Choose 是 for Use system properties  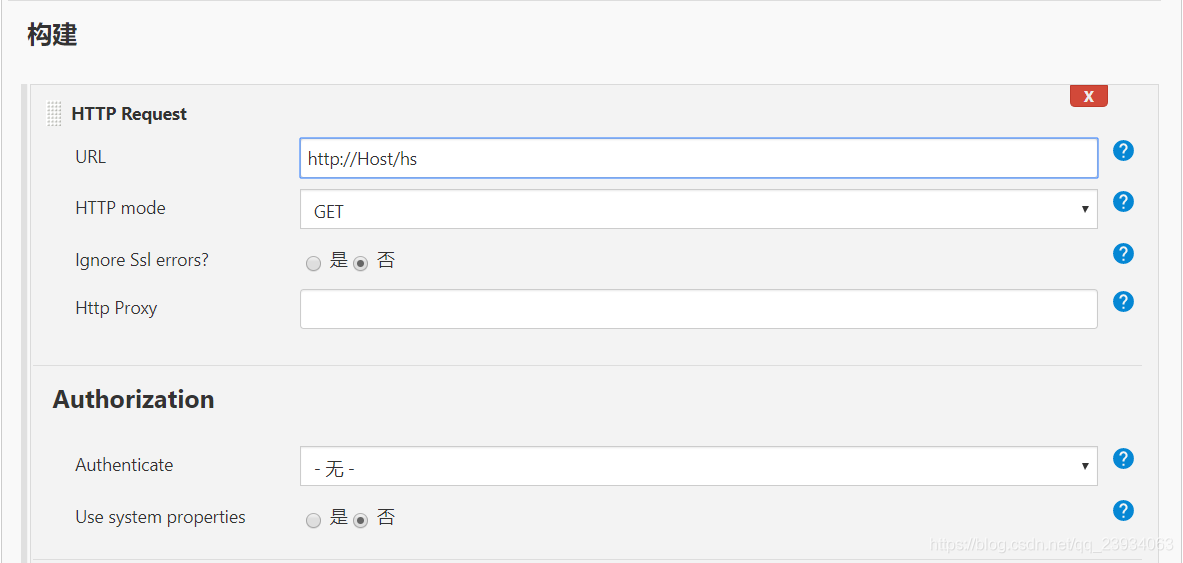click(x=313, y=520)
